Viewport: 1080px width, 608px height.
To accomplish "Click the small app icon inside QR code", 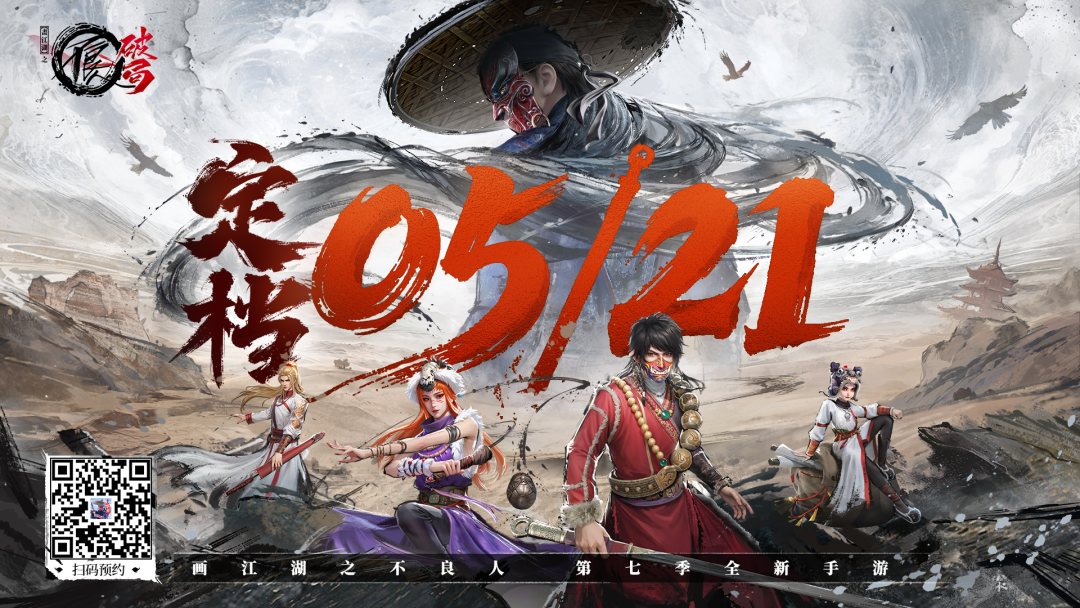I will coord(101,509).
